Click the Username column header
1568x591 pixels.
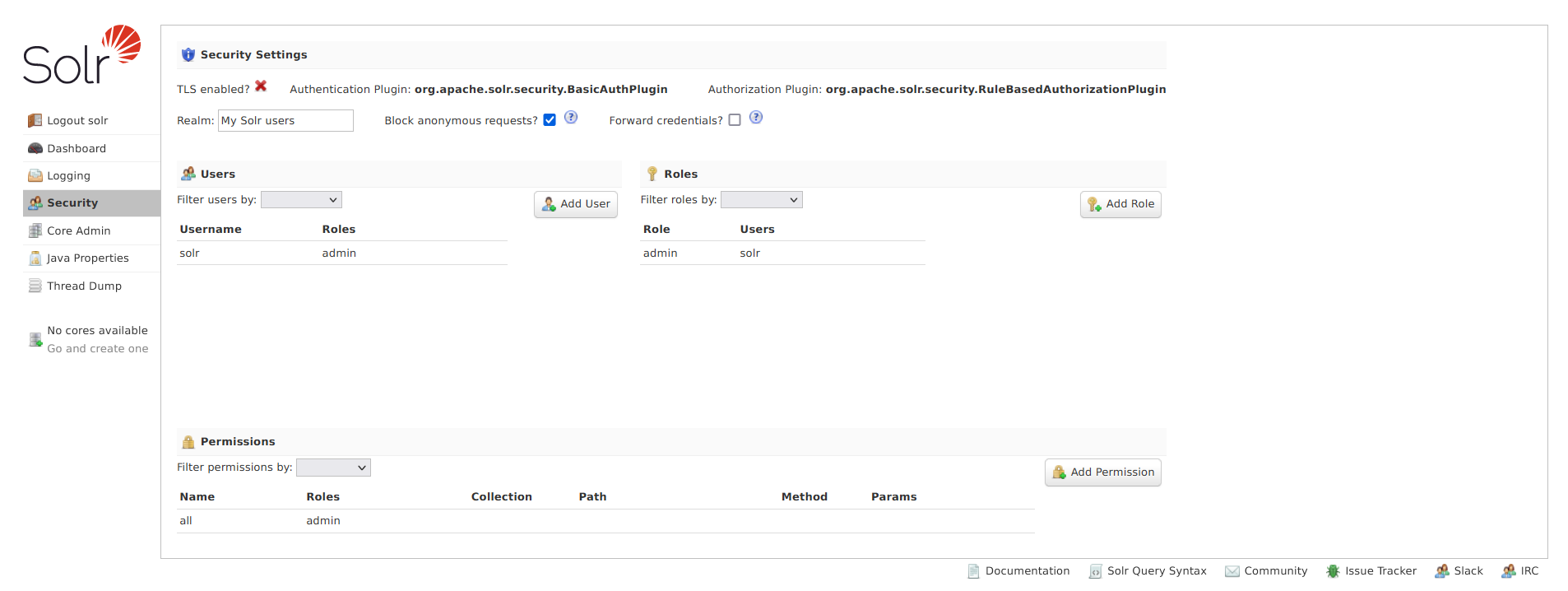211,230
